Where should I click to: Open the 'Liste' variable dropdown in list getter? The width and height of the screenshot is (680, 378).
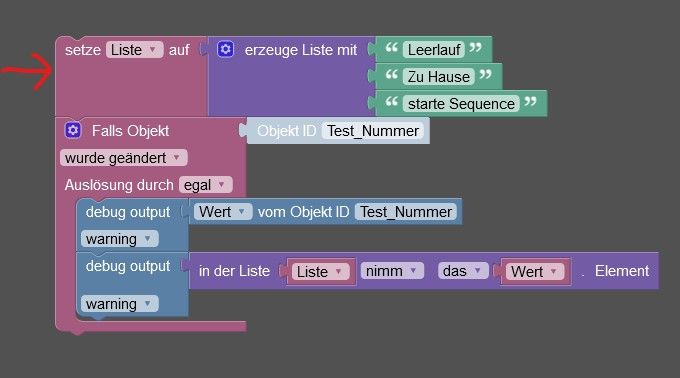click(x=320, y=272)
